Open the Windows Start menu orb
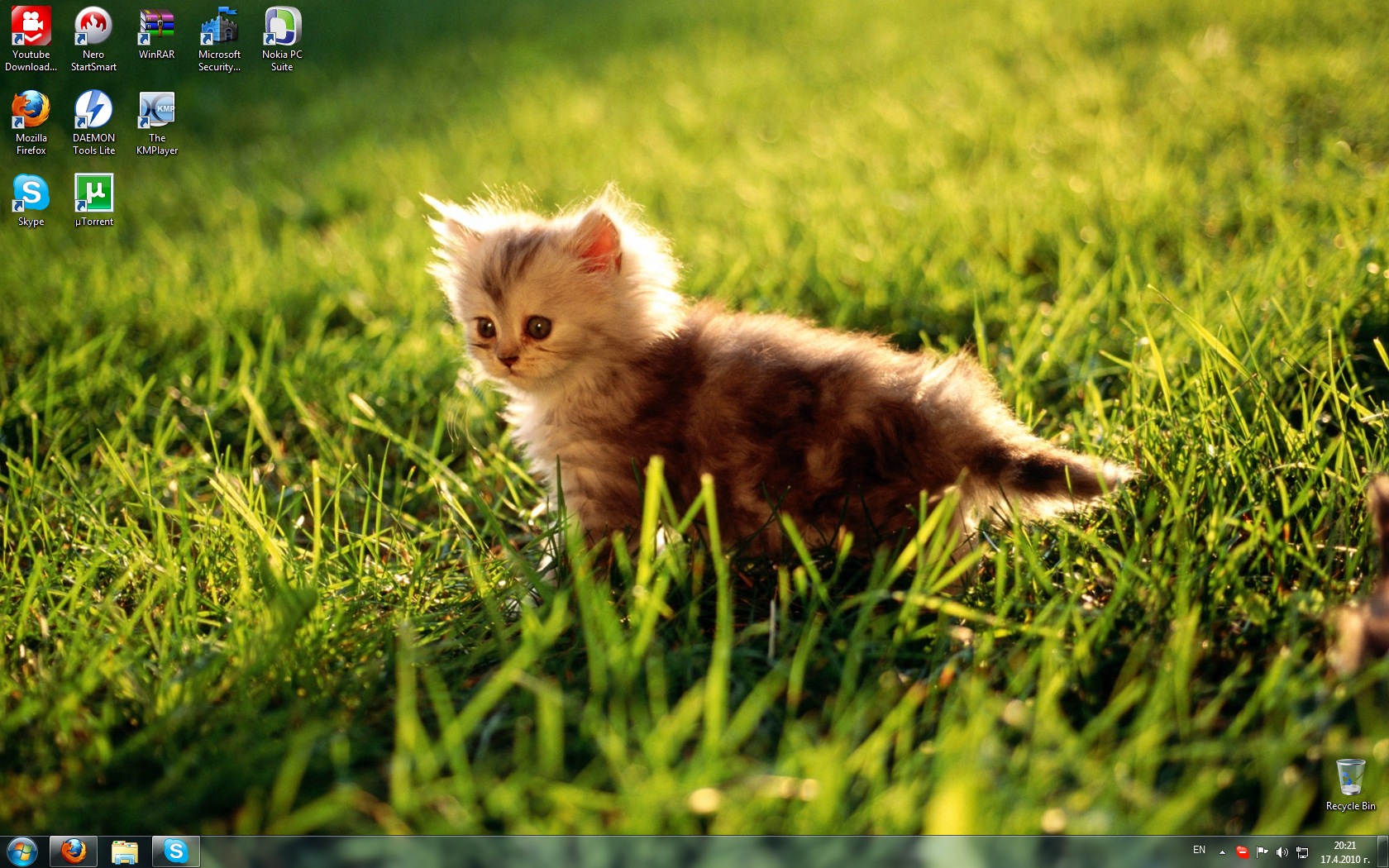This screenshot has width=1389, height=868. [x=22, y=851]
